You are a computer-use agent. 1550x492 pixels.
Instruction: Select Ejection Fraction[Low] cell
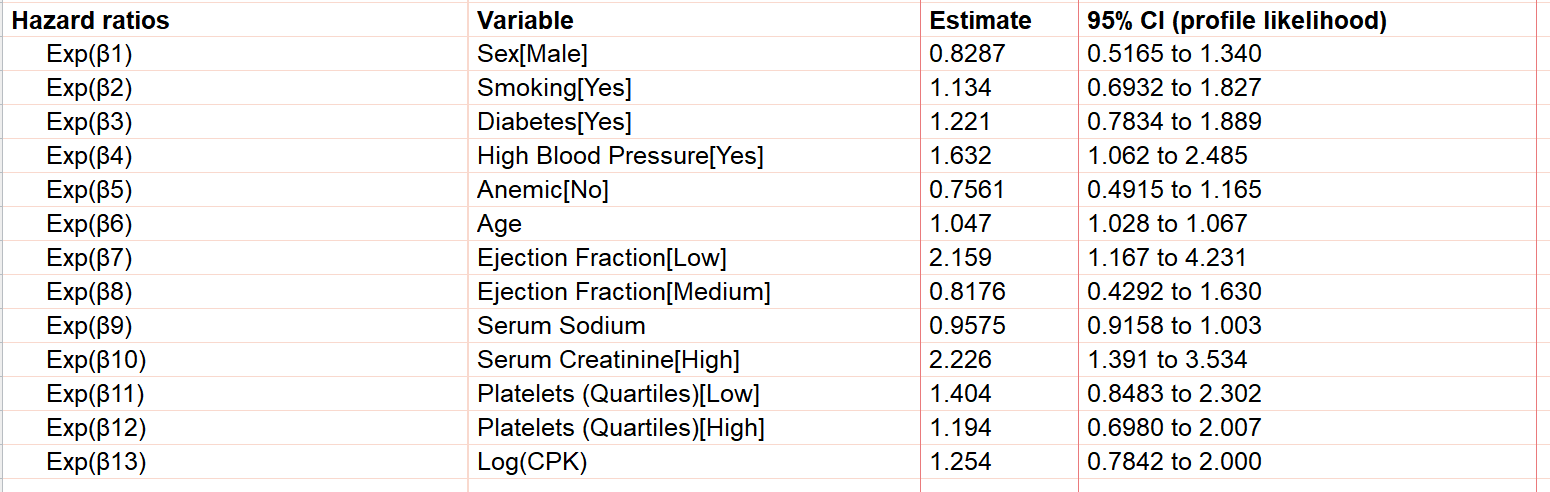[x=601, y=258]
